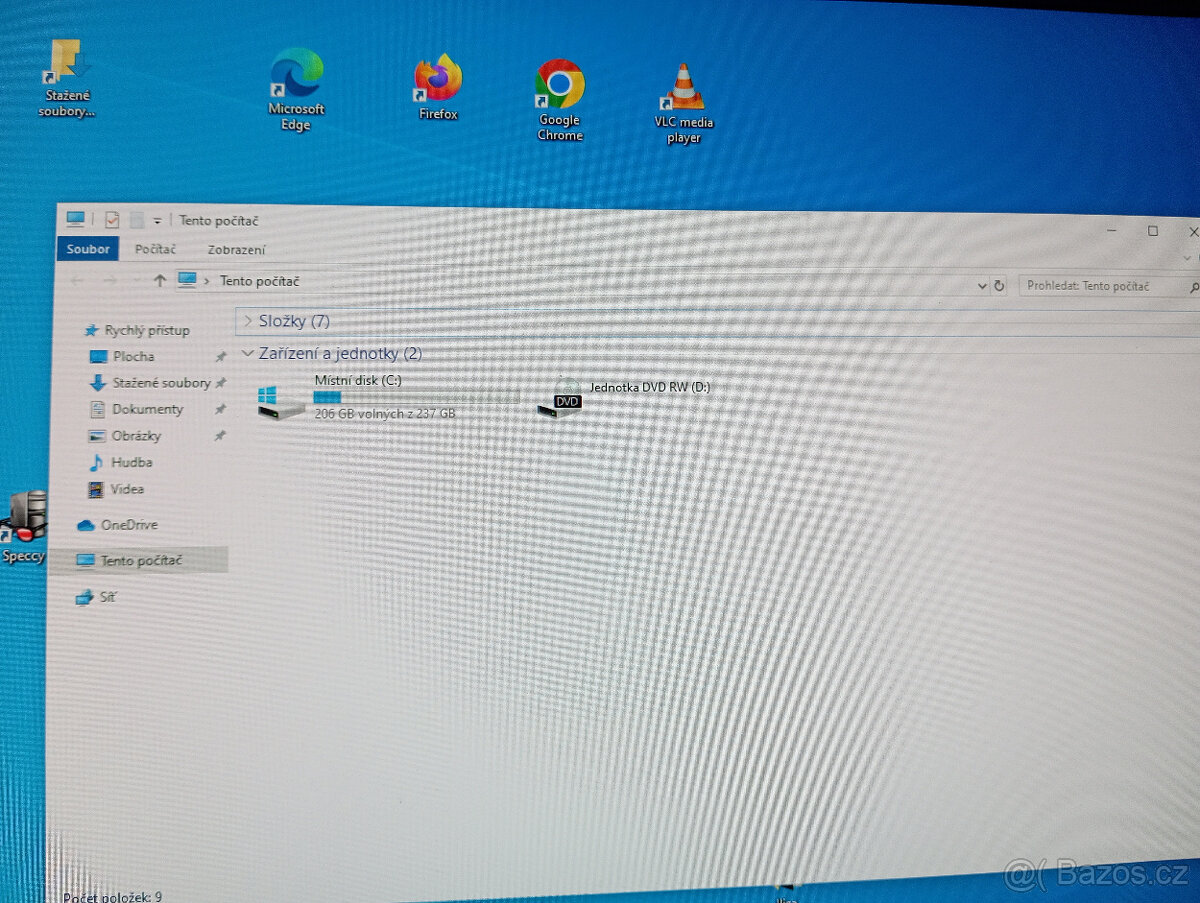Expand the Složky (7) section
The width and height of the screenshot is (1200, 903).
(x=247, y=321)
